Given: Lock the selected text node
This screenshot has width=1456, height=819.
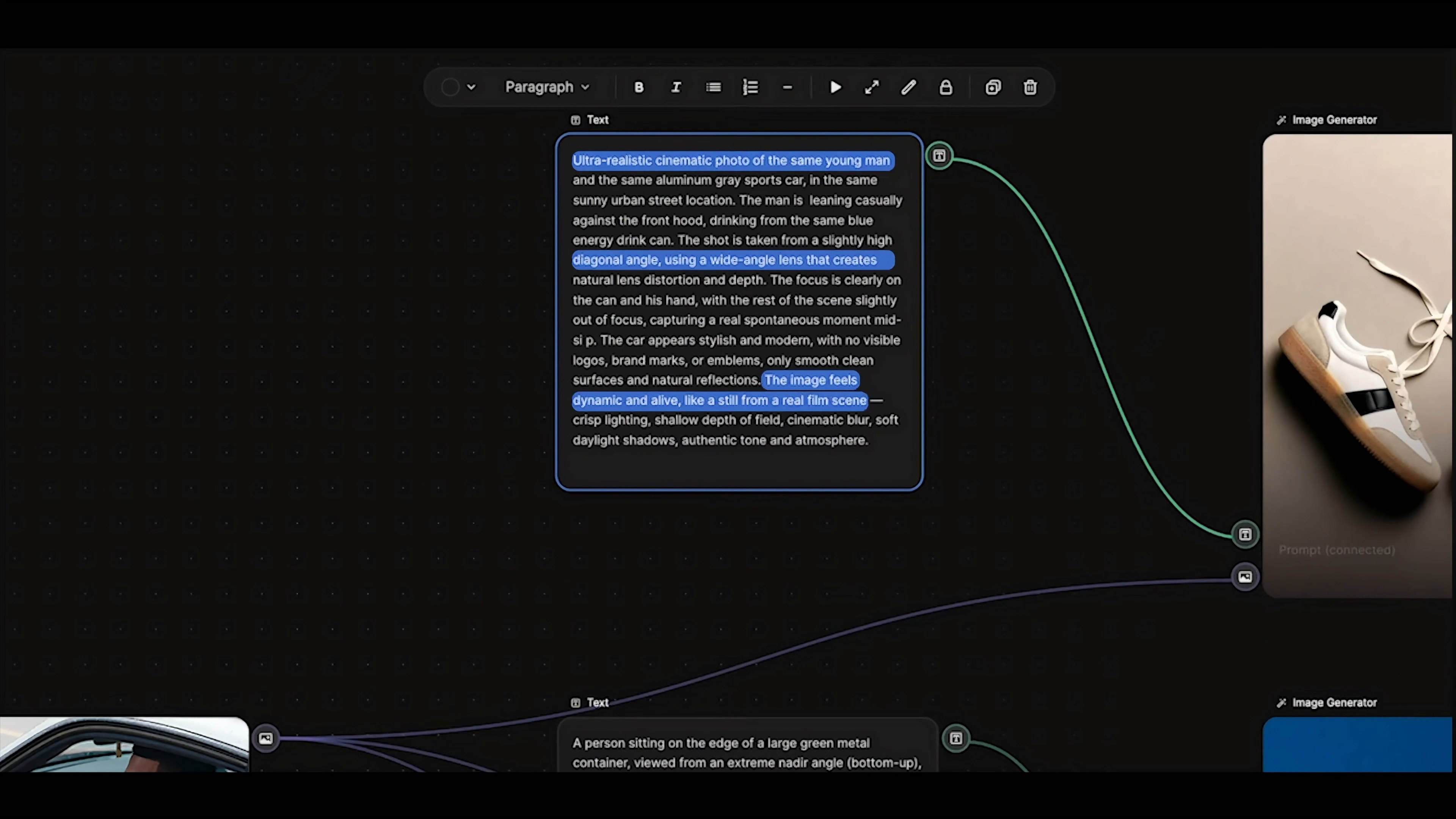Looking at the screenshot, I should coord(946,87).
